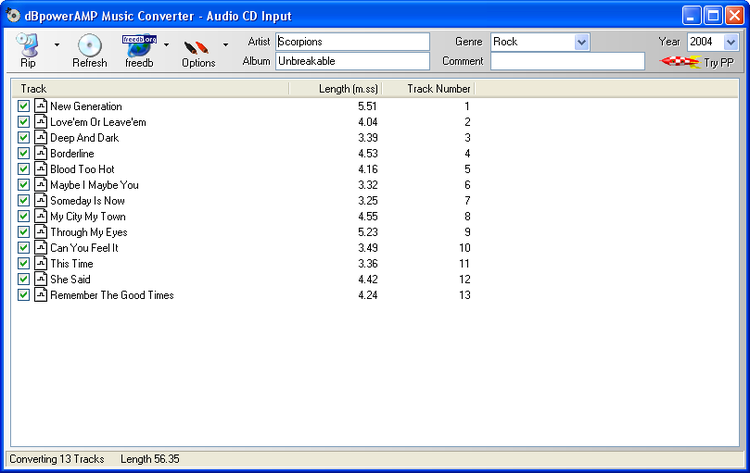Select the track name Someday Is Now
This screenshot has width=750, height=473.
[x=88, y=201]
